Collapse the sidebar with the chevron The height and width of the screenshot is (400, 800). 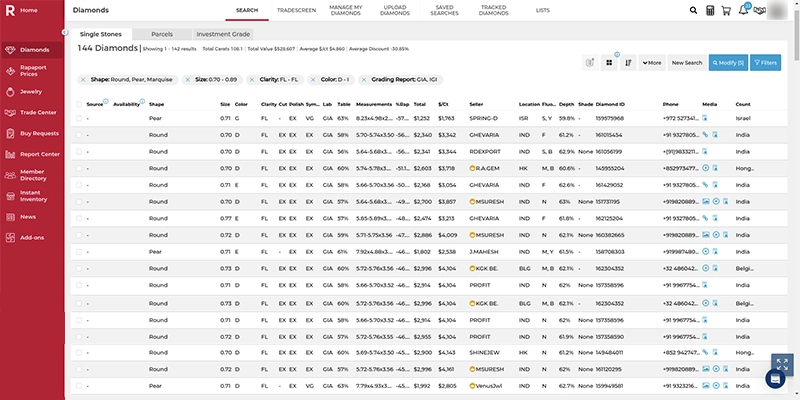point(65,32)
